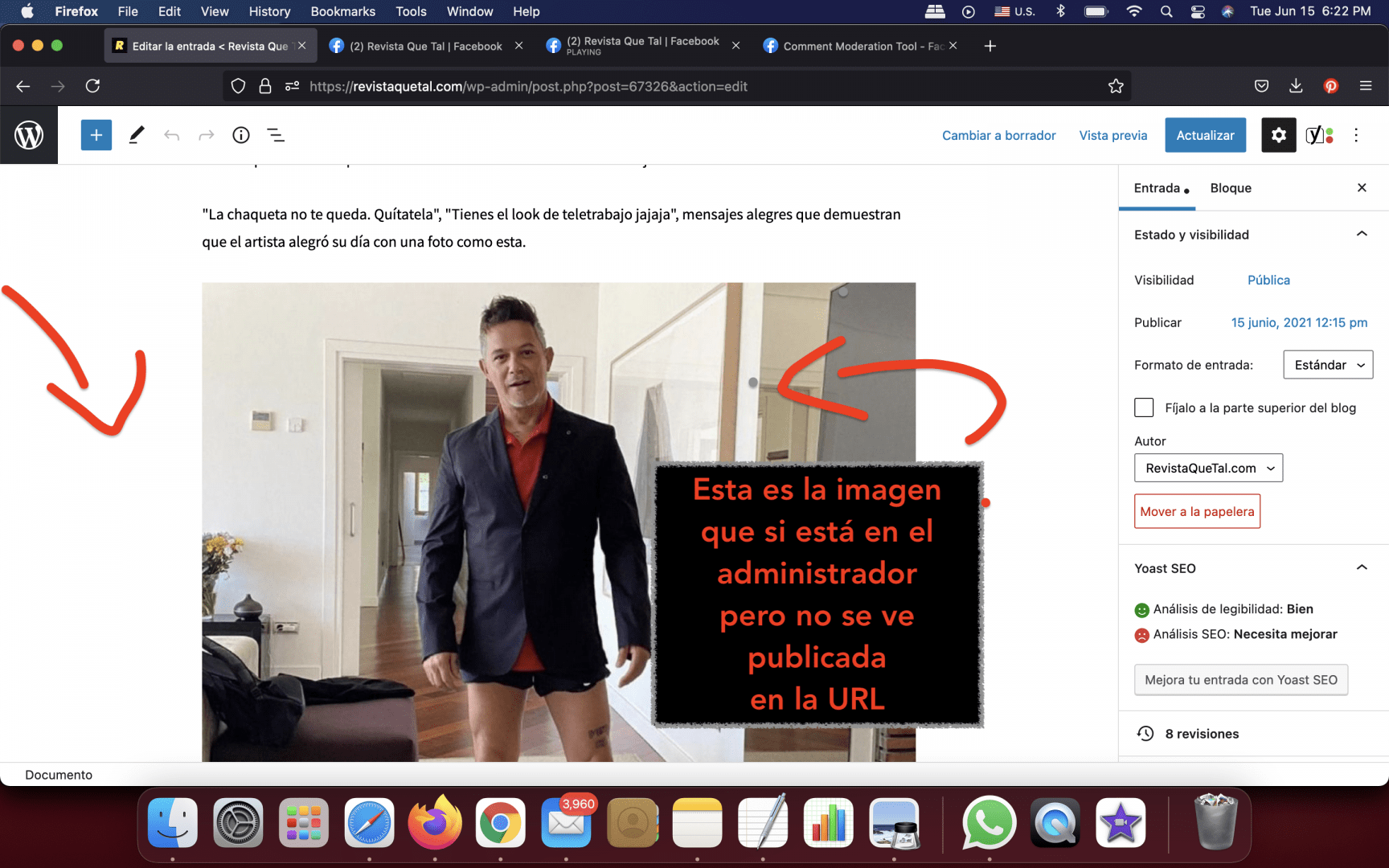Image resolution: width=1389 pixels, height=868 pixels.
Task: Click Documento in the breadcrumb bar
Action: pyautogui.click(x=59, y=775)
